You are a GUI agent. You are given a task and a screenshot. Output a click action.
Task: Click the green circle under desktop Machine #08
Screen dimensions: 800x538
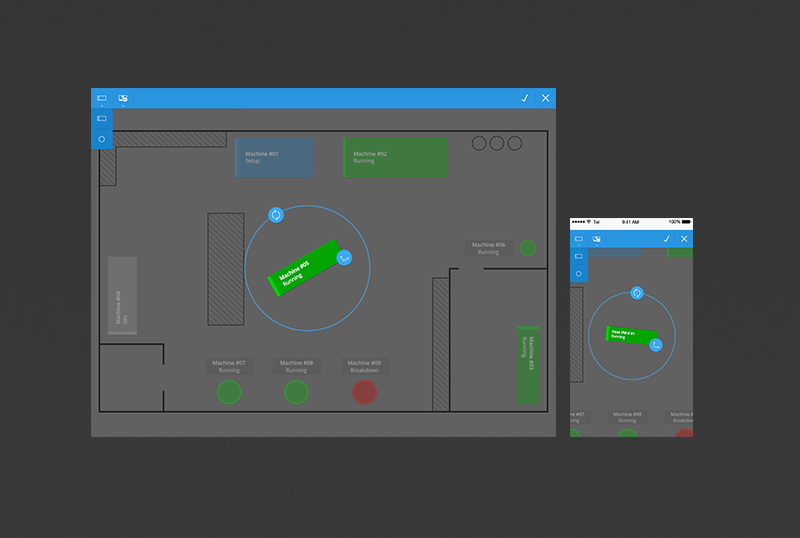tap(296, 393)
